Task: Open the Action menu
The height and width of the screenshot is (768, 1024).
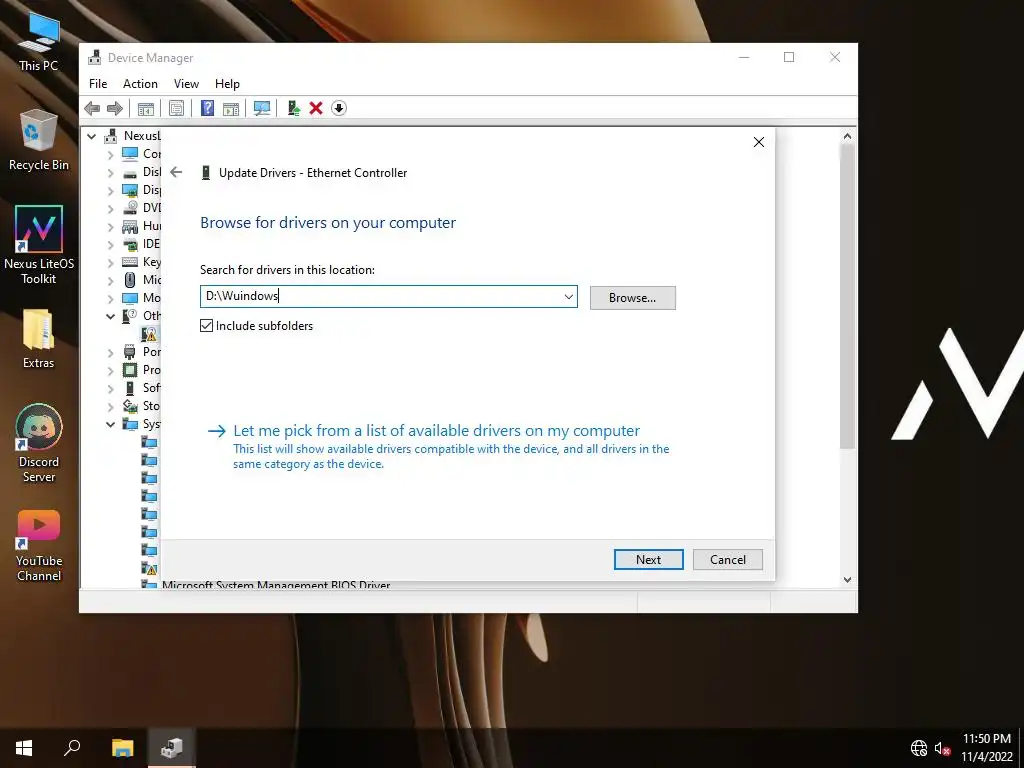Action: pos(140,84)
